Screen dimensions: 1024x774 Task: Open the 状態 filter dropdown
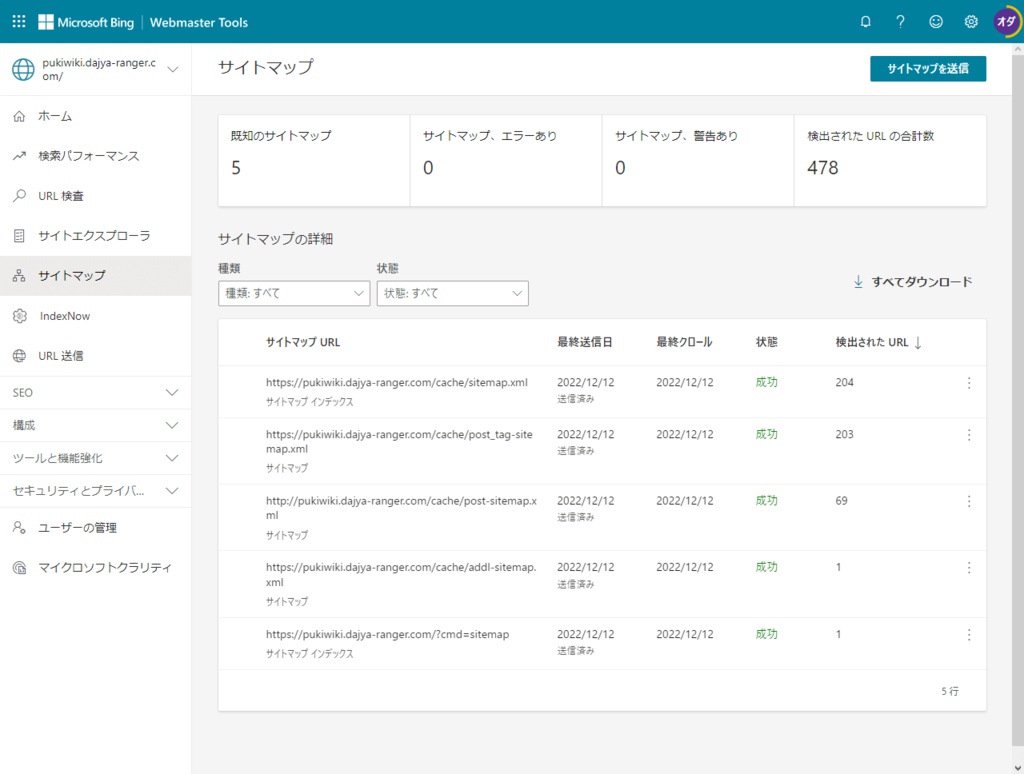click(450, 293)
